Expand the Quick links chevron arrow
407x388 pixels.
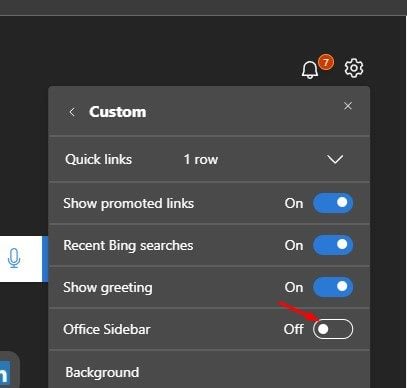335,159
